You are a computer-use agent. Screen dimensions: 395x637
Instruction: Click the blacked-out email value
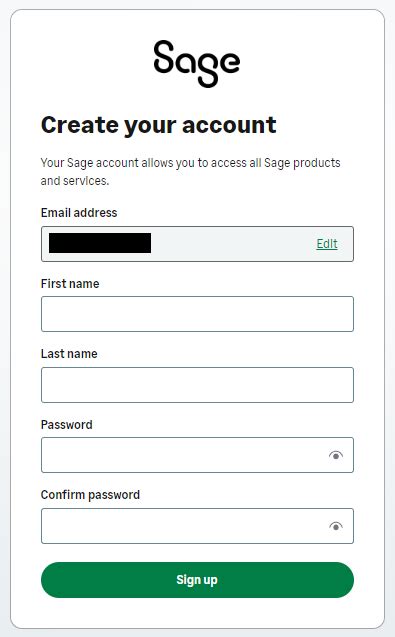(100, 243)
